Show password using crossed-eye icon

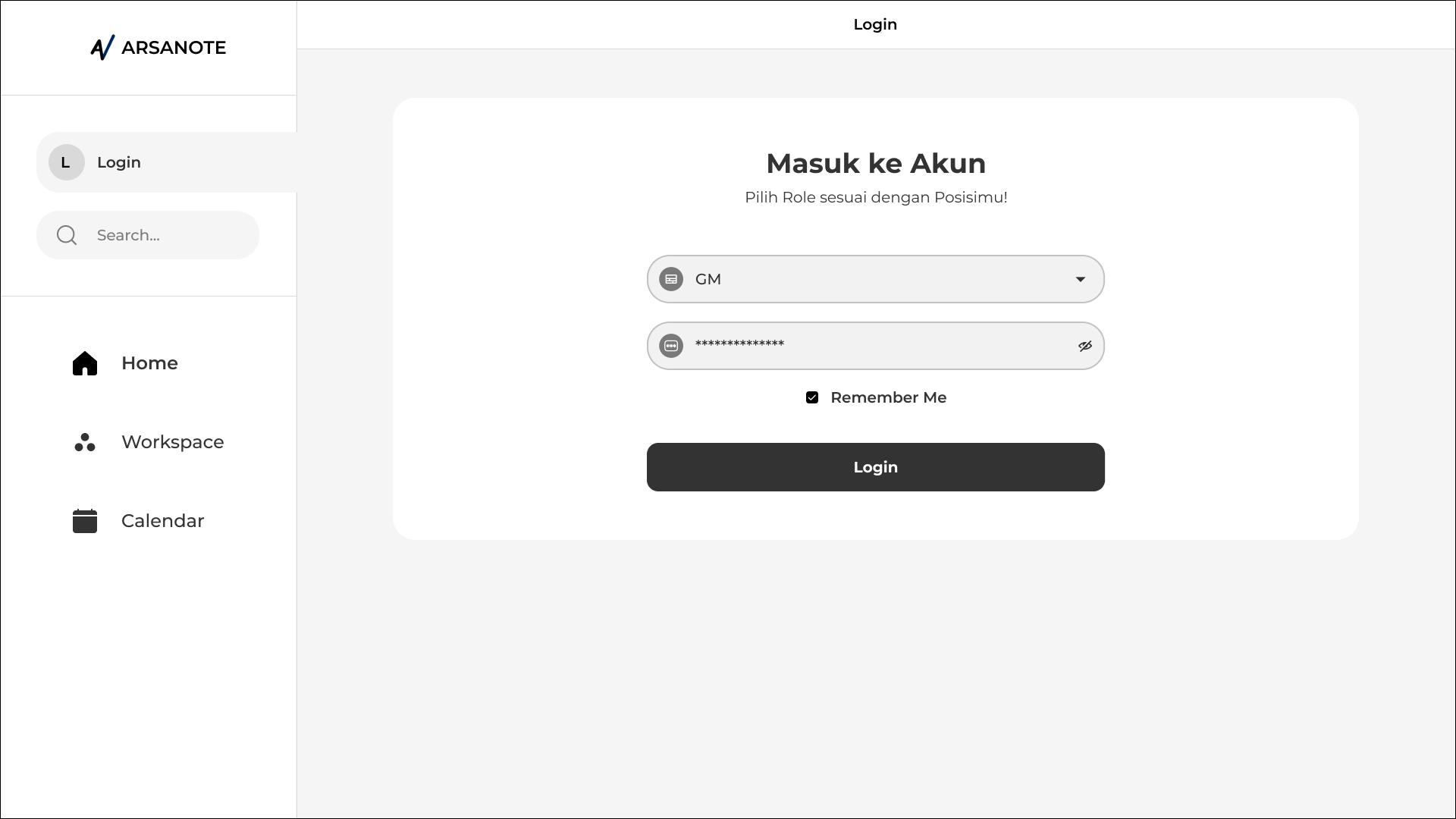click(x=1085, y=346)
